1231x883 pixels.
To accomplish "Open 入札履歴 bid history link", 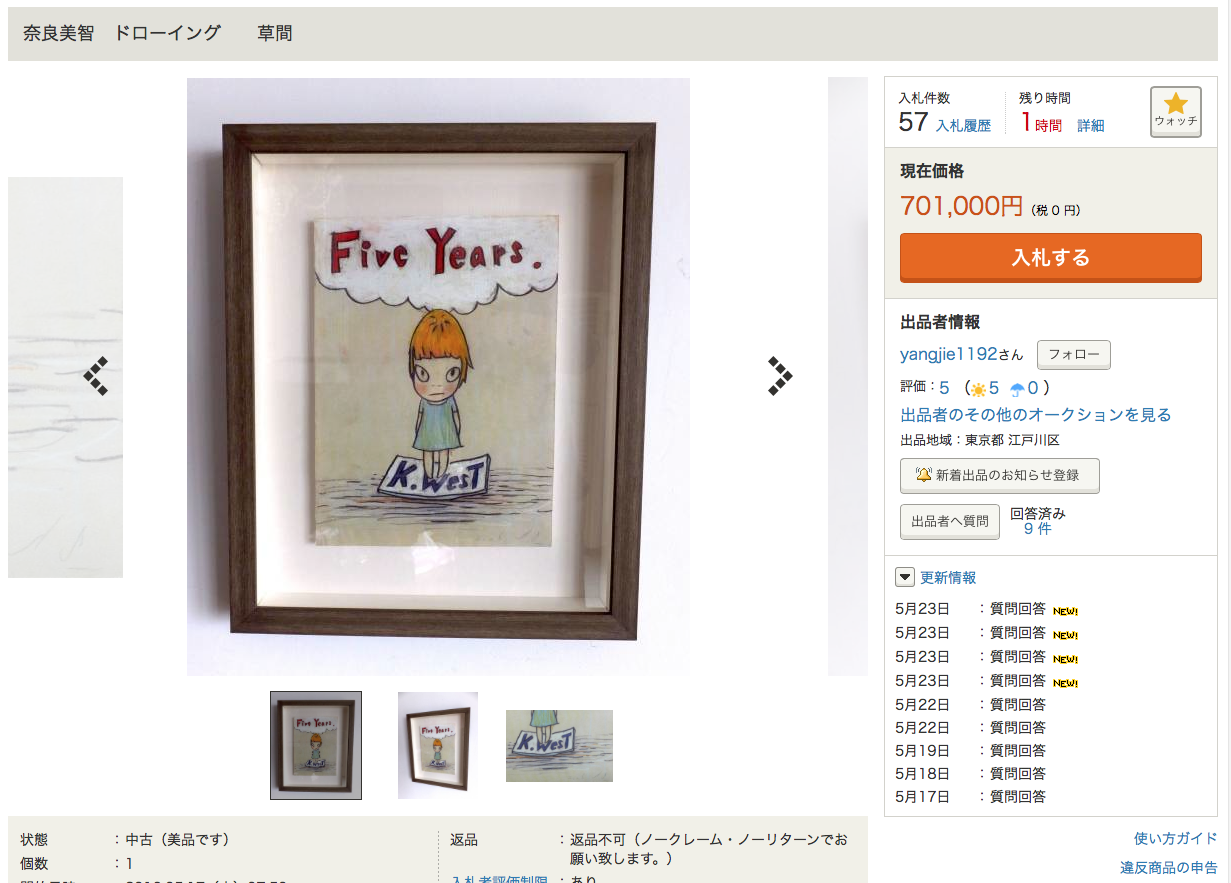I will click(x=963, y=126).
